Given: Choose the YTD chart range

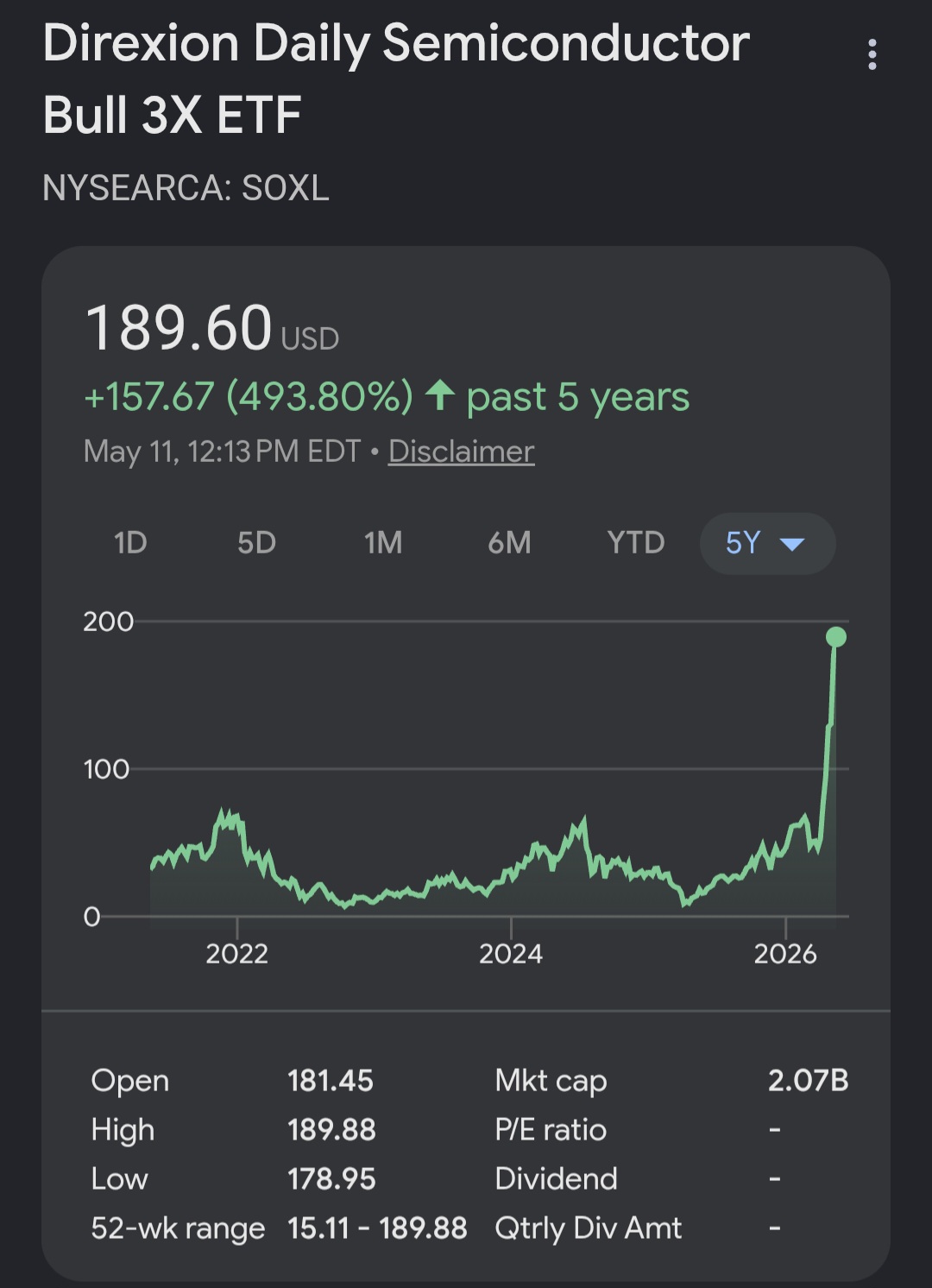Looking at the screenshot, I should [x=635, y=543].
